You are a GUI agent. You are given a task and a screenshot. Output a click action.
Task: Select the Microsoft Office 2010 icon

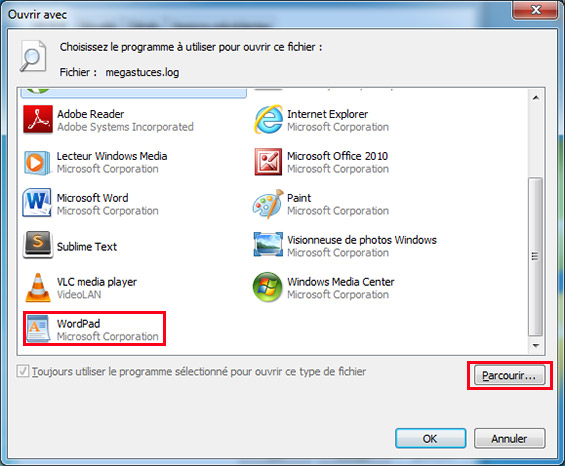pos(268,162)
